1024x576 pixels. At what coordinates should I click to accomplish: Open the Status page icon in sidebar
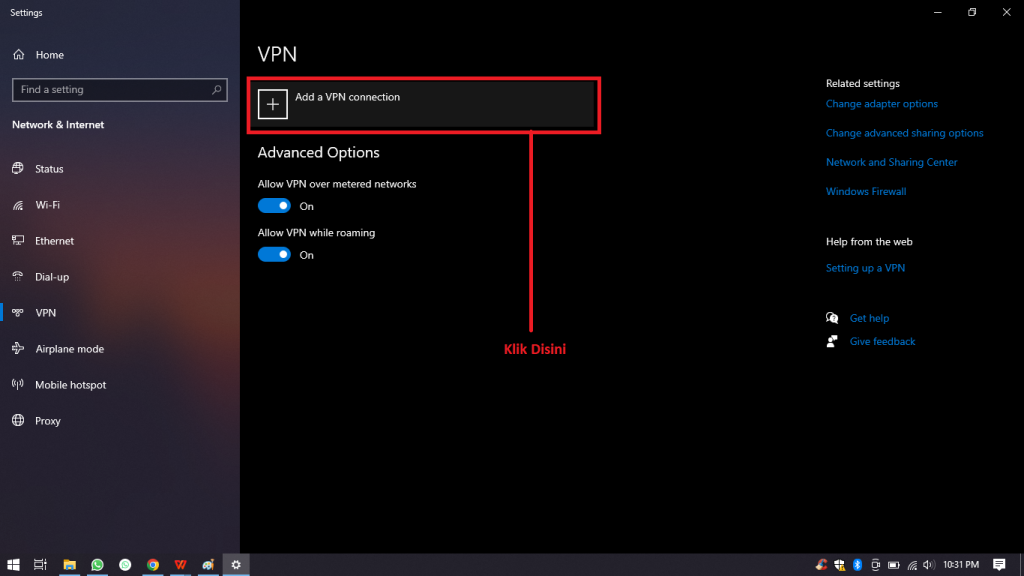(20, 168)
